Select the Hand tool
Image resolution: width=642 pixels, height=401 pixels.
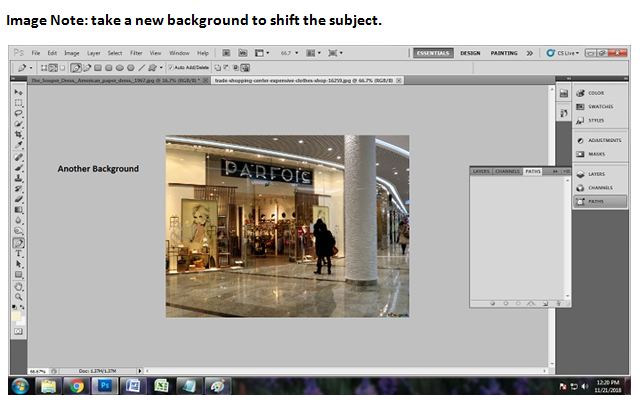(18, 287)
